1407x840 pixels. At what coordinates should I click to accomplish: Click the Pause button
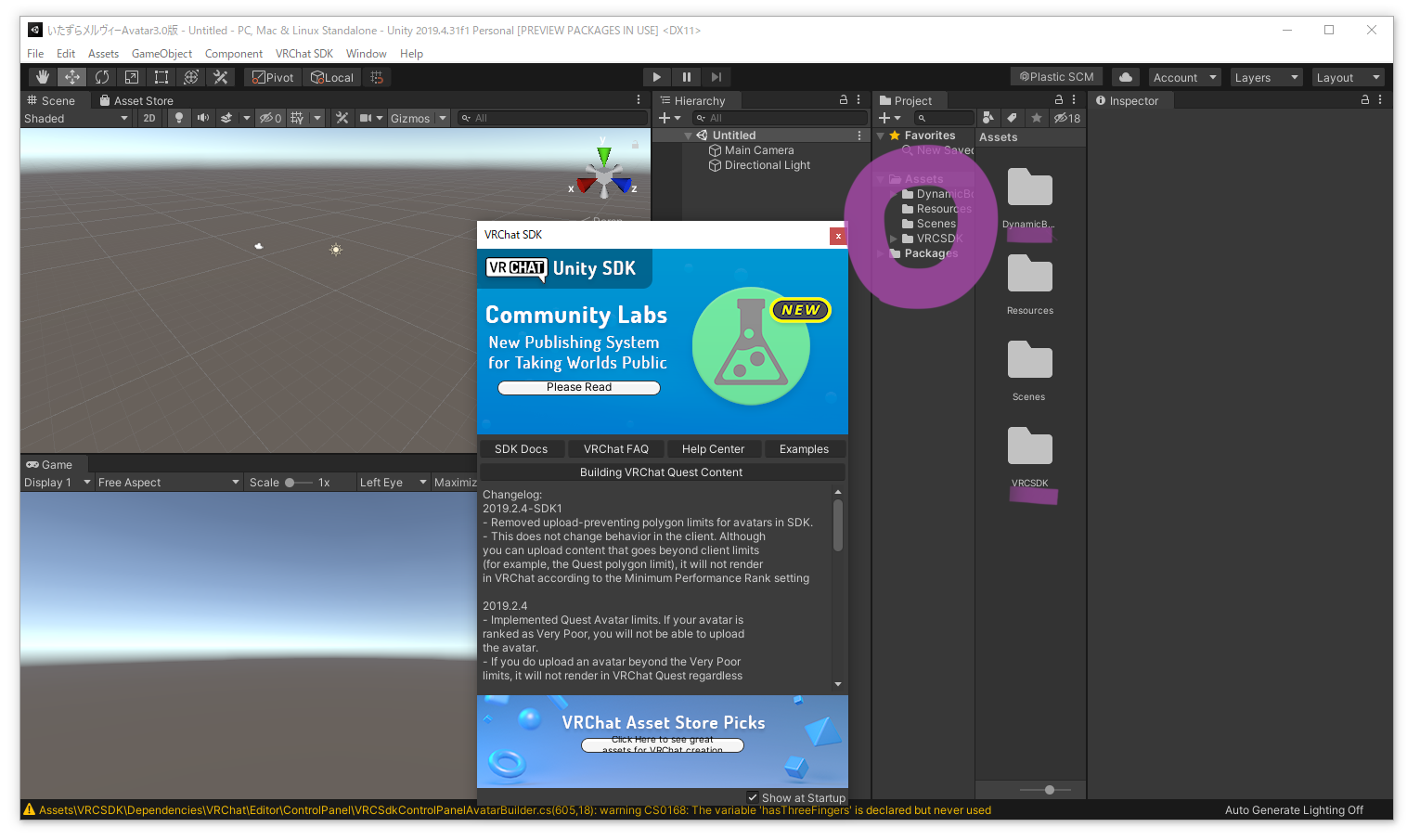687,77
